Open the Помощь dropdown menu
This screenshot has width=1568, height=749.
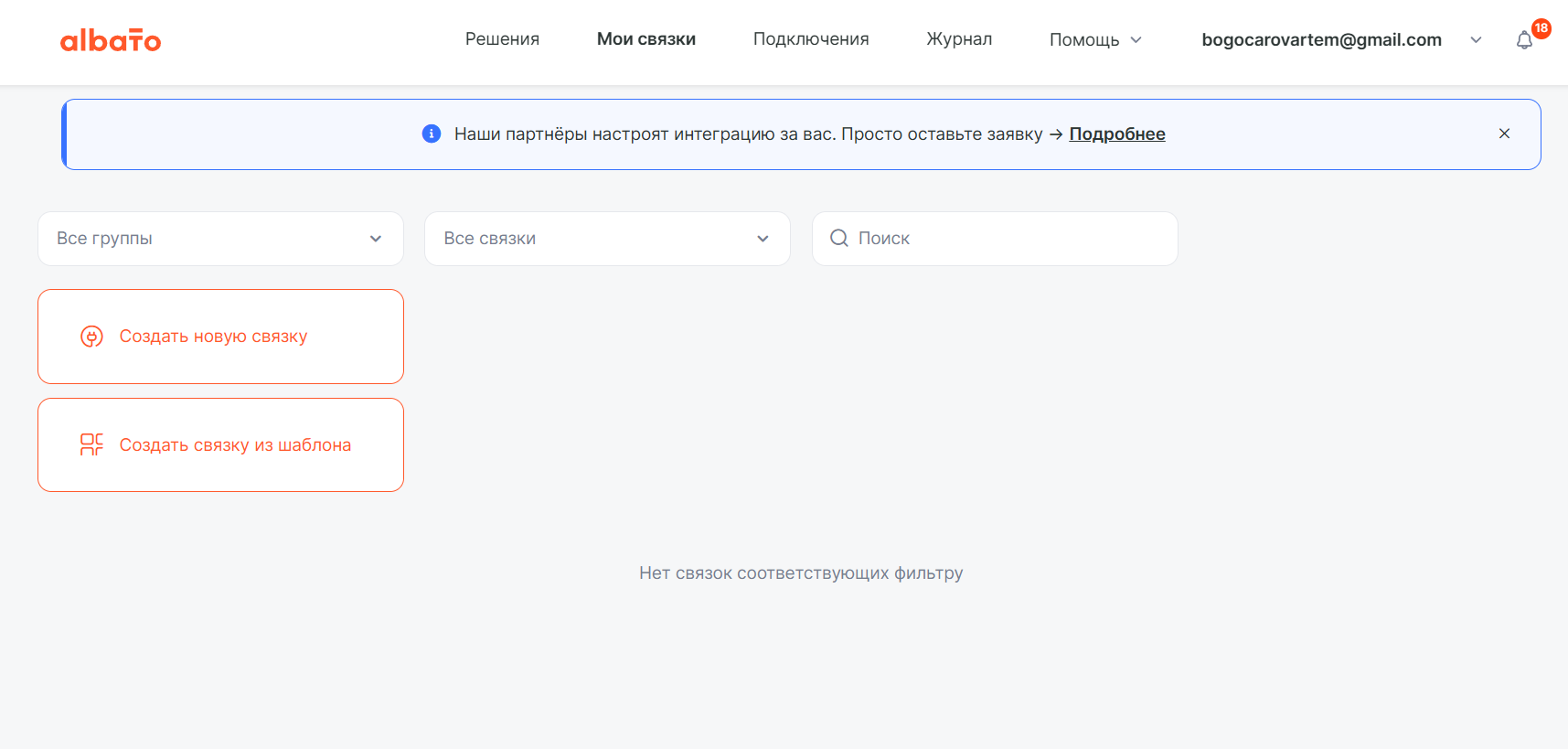[x=1095, y=39]
